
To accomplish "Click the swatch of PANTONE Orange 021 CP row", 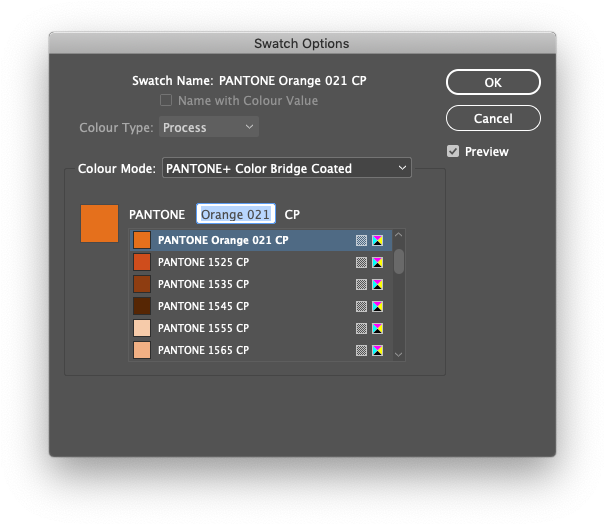I will [x=142, y=240].
